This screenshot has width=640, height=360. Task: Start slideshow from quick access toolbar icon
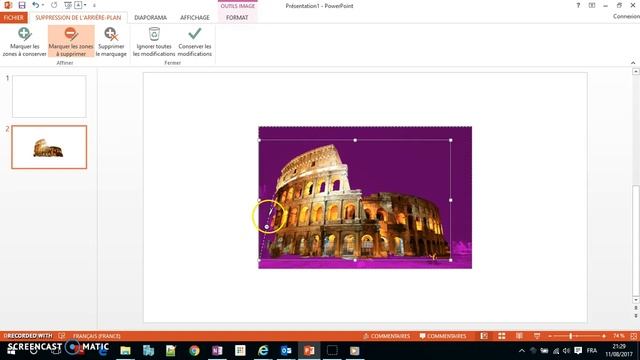click(x=68, y=5)
